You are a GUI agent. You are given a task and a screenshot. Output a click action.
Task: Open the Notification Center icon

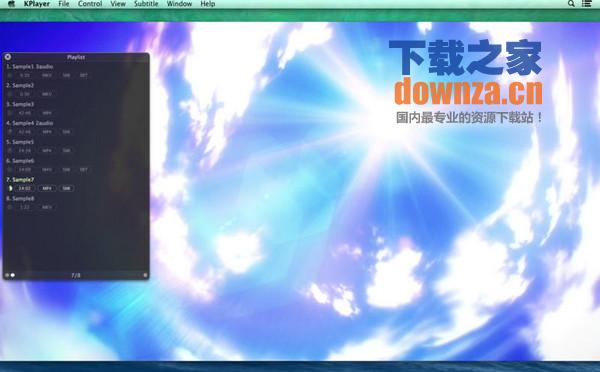click(x=587, y=4)
